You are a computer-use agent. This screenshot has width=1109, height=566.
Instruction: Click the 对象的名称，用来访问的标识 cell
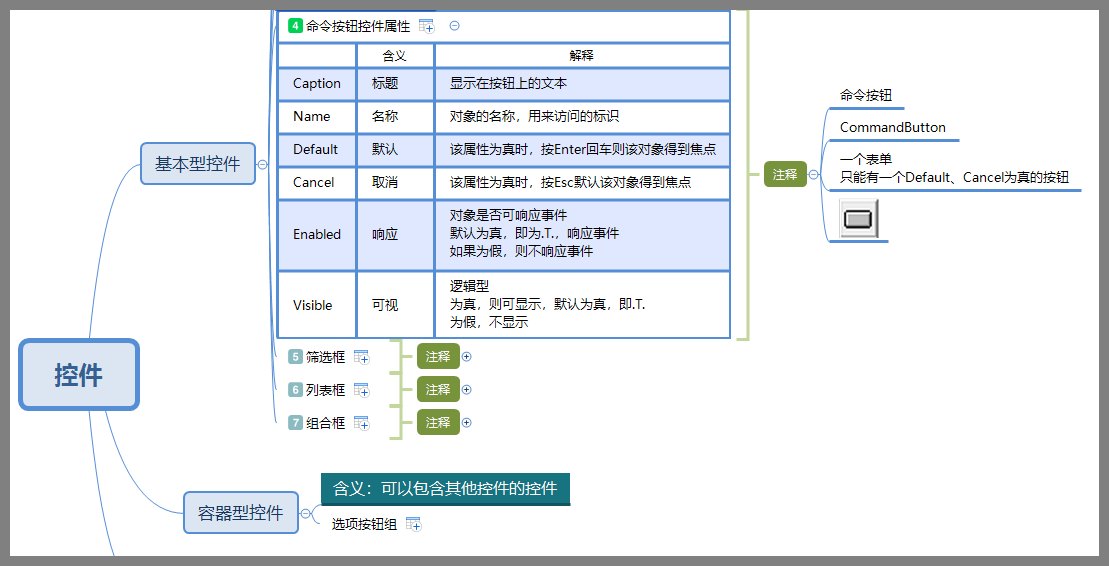[582, 117]
